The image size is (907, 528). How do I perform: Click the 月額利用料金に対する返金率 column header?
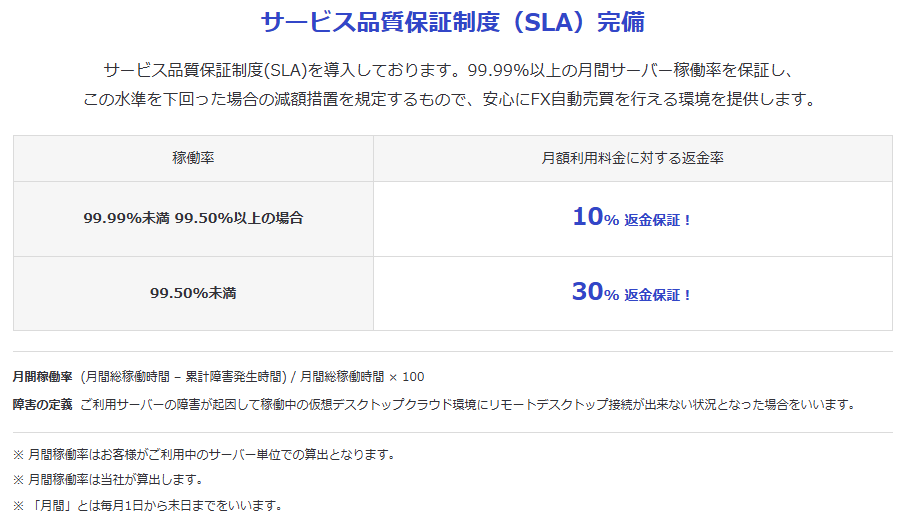point(632,158)
